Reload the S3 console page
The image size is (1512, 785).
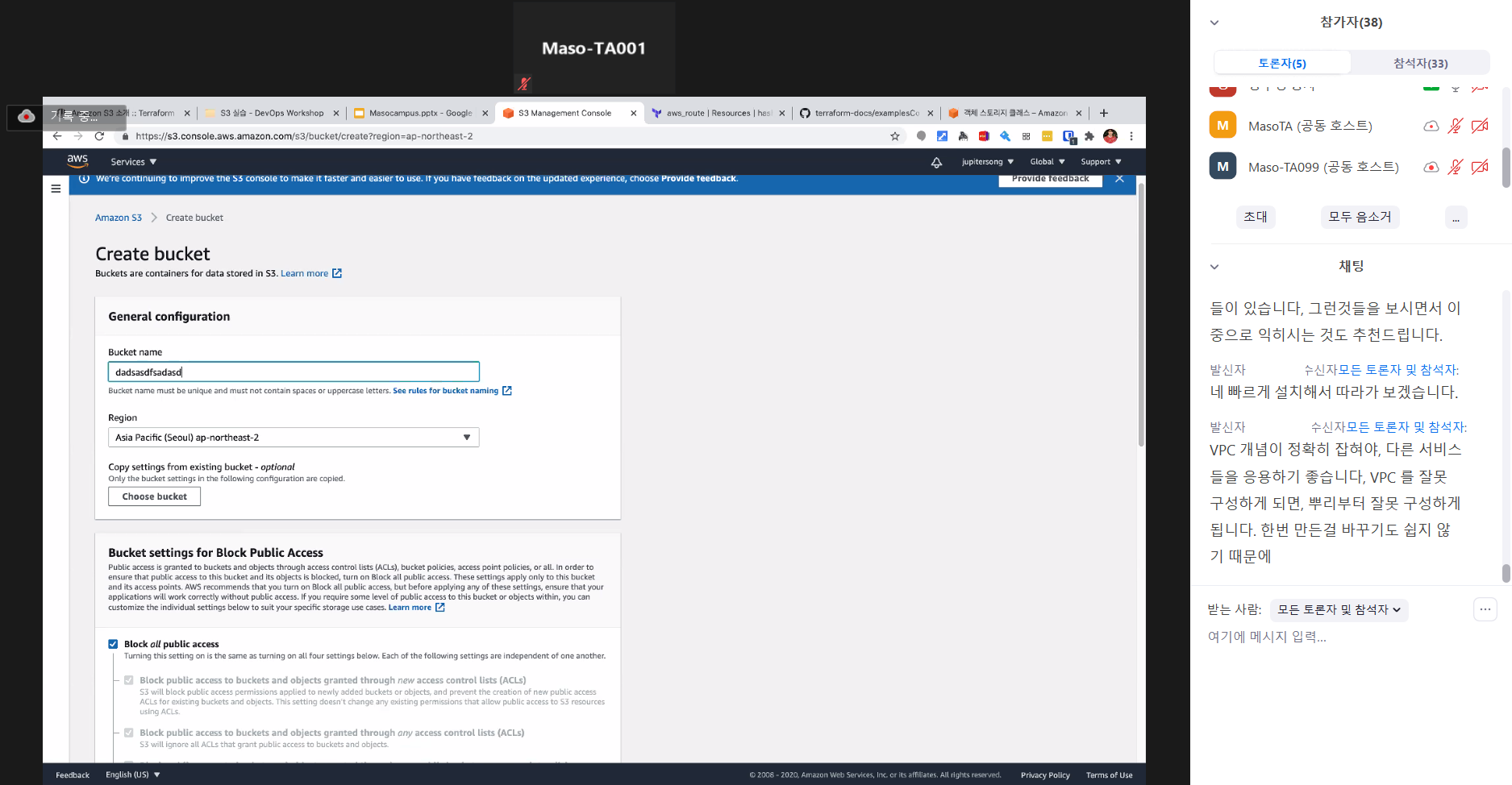coord(99,136)
